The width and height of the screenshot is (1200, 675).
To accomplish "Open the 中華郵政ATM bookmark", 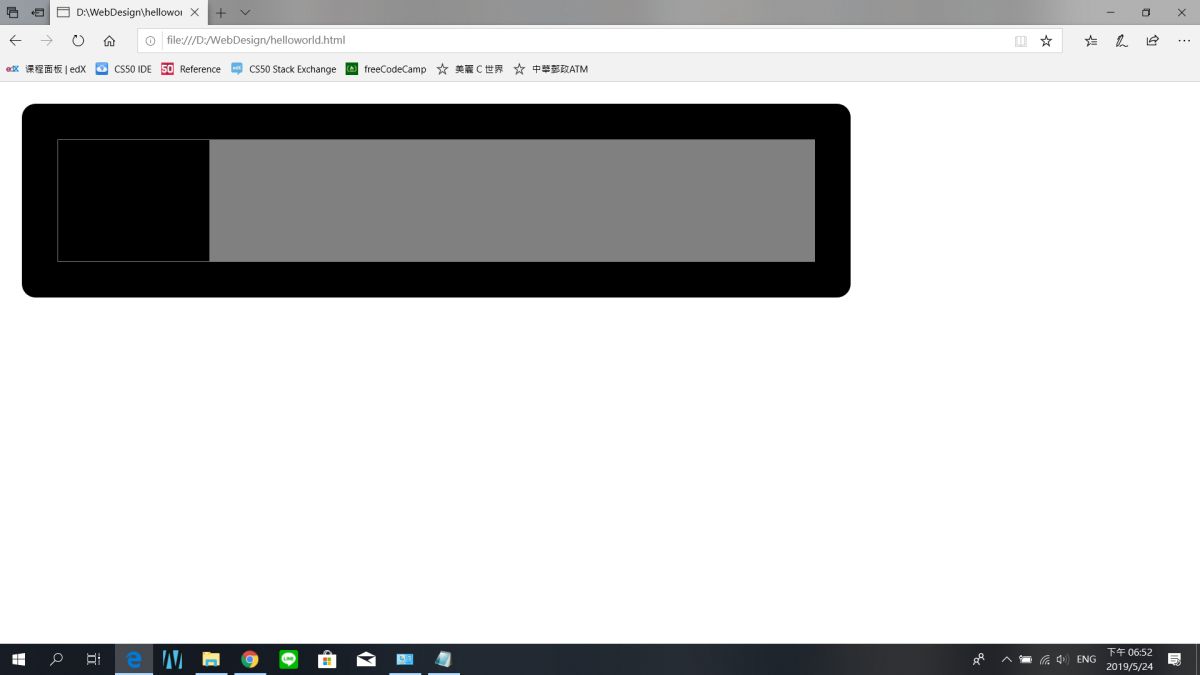I will click(551, 69).
